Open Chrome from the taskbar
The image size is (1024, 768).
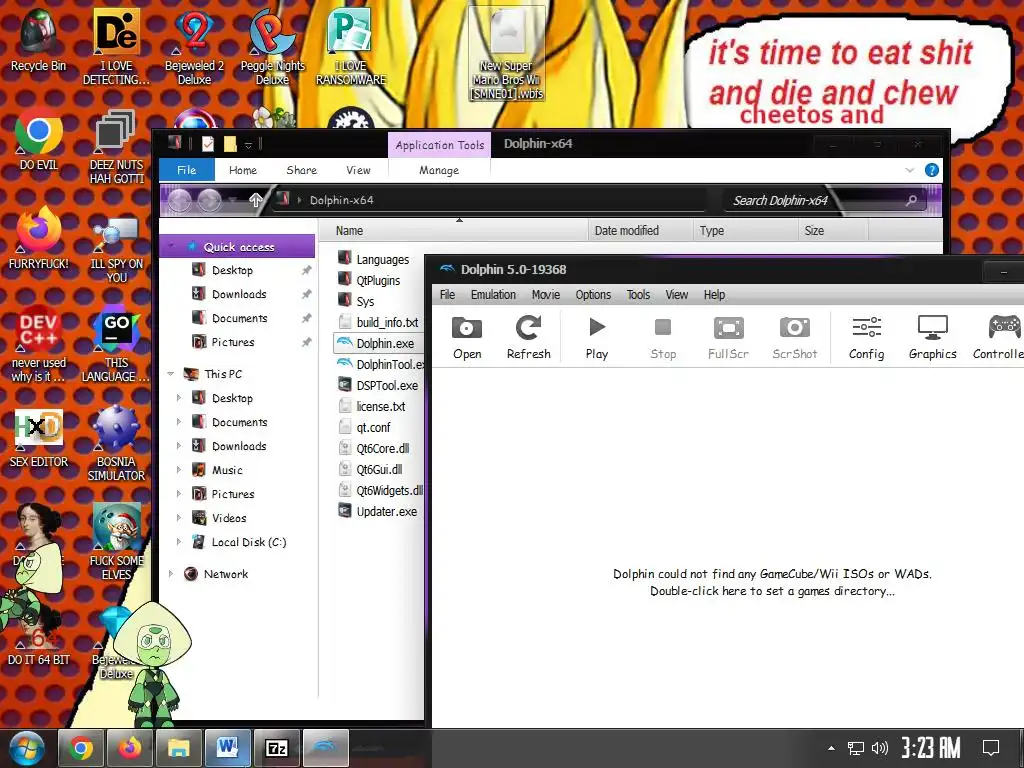coord(81,748)
